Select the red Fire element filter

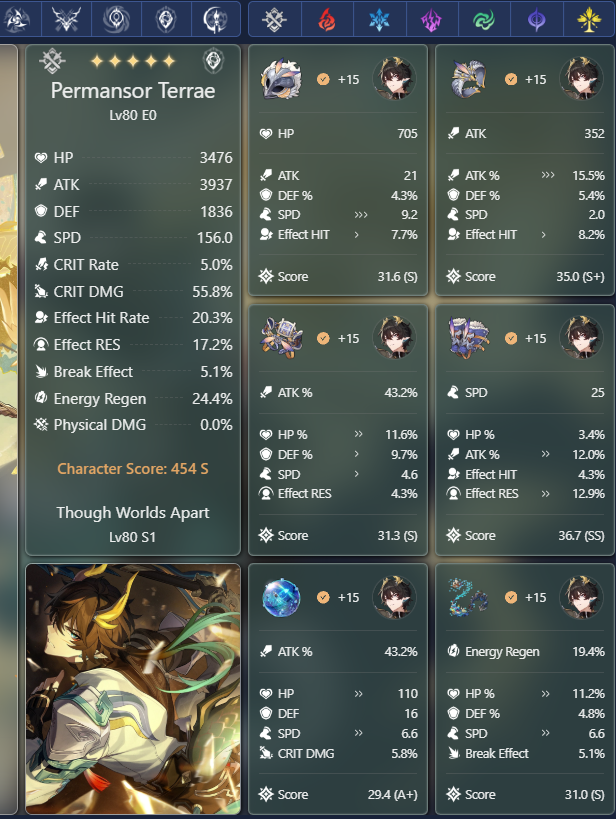click(327, 20)
